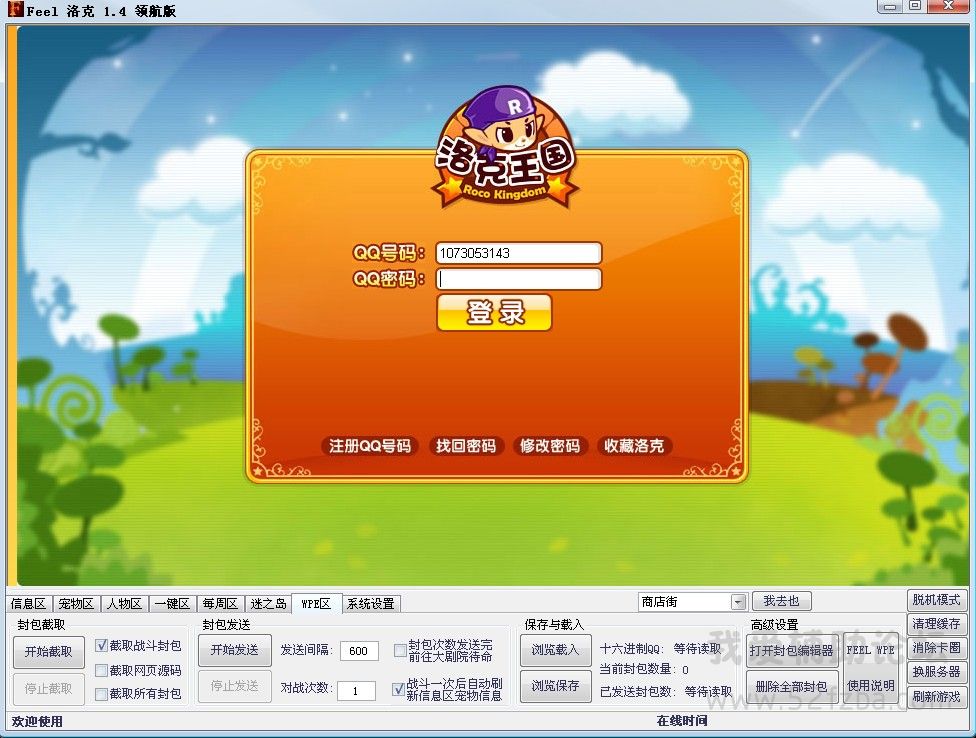Focus the QQ密码 password field
The height and width of the screenshot is (738, 976).
point(518,279)
